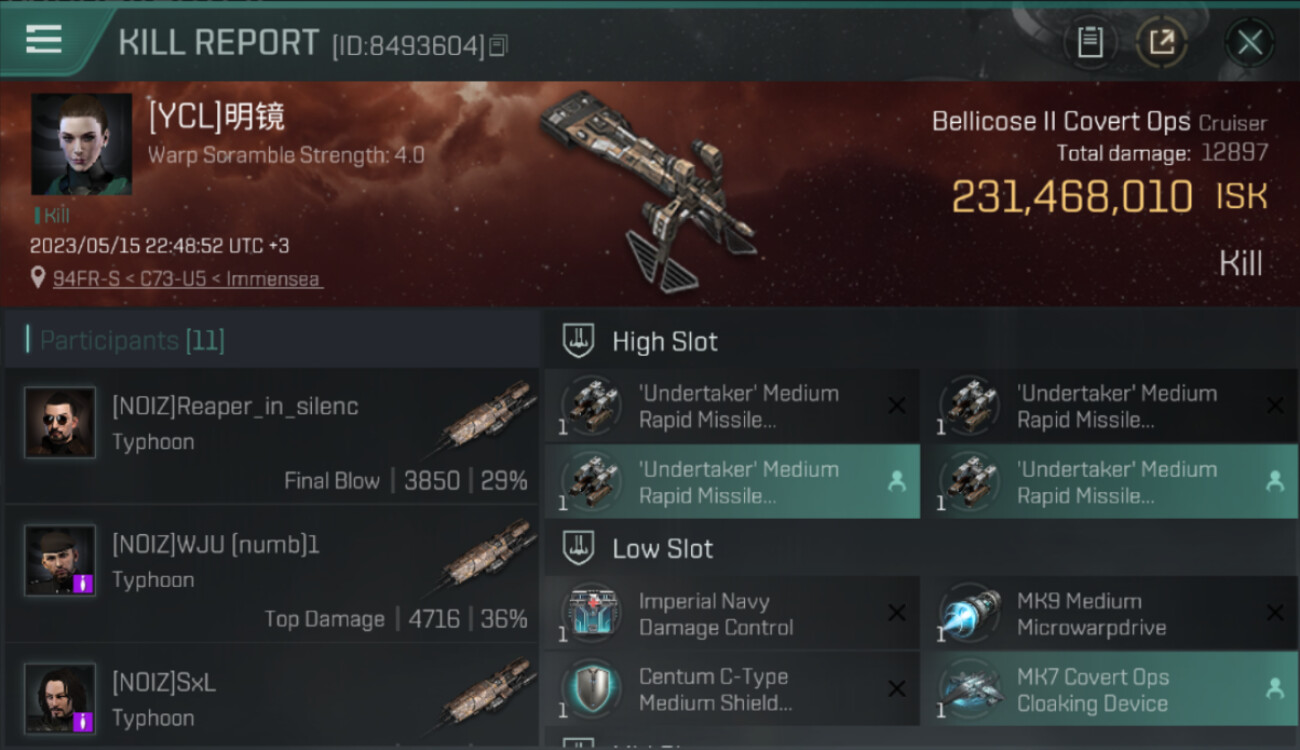Share the kill report externally

[1161, 42]
